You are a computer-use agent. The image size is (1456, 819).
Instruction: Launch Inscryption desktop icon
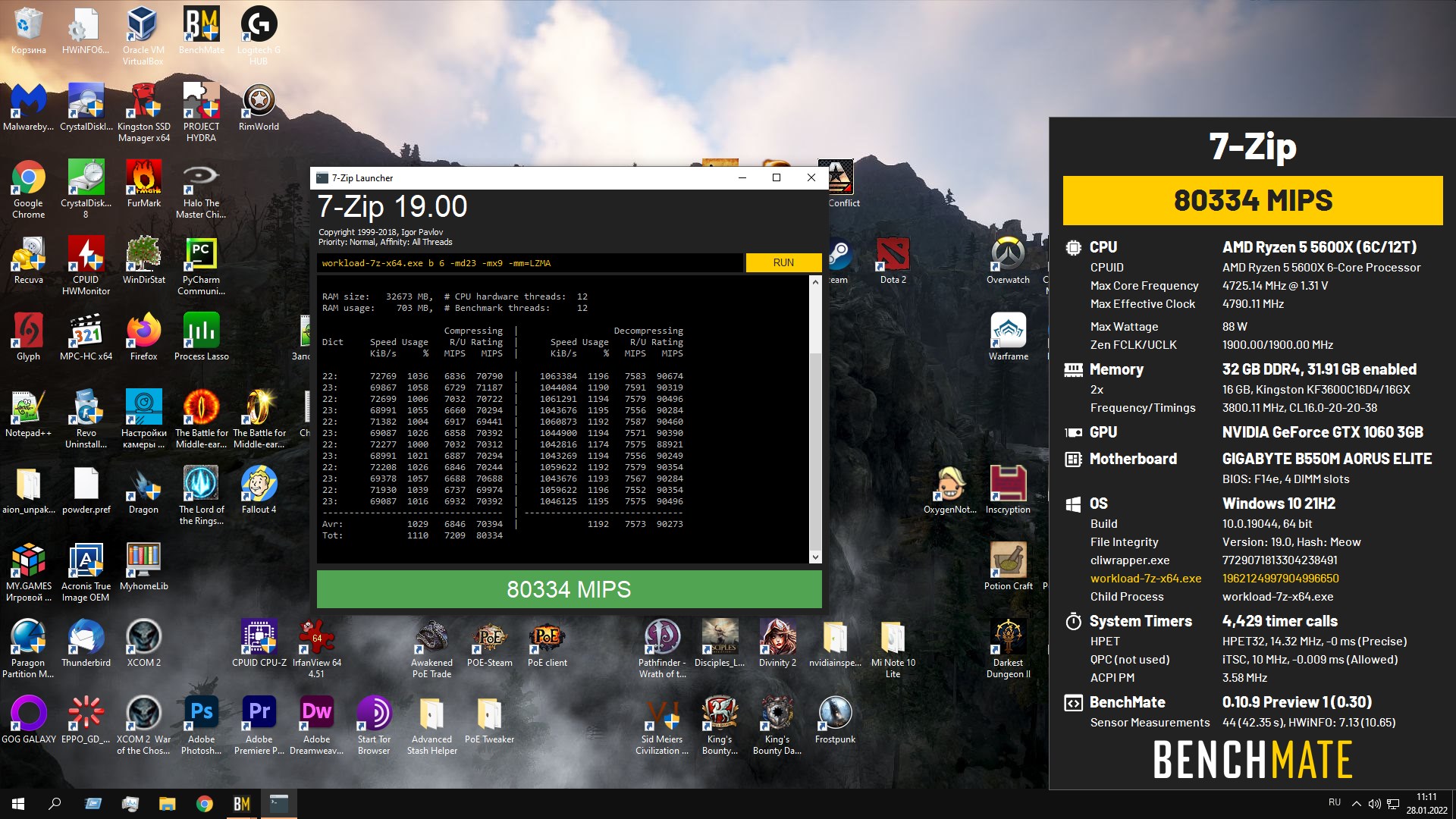point(1008,490)
